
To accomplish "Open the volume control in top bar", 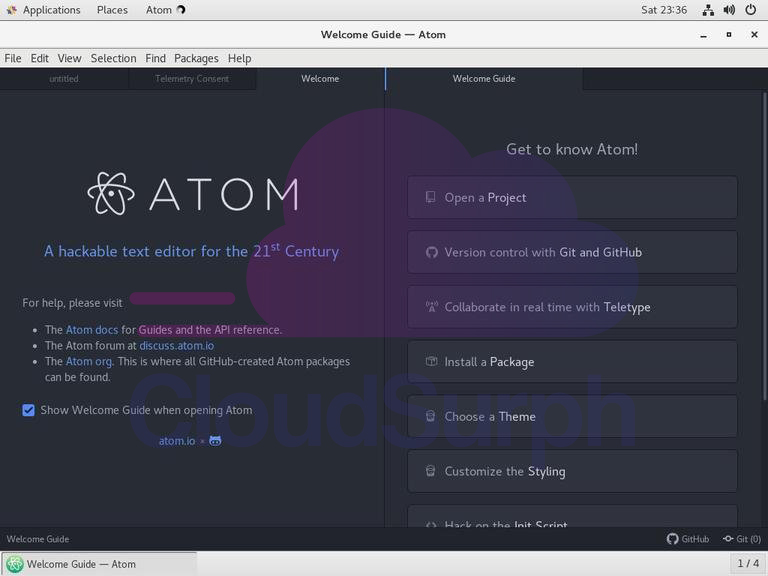I will pyautogui.click(x=729, y=10).
